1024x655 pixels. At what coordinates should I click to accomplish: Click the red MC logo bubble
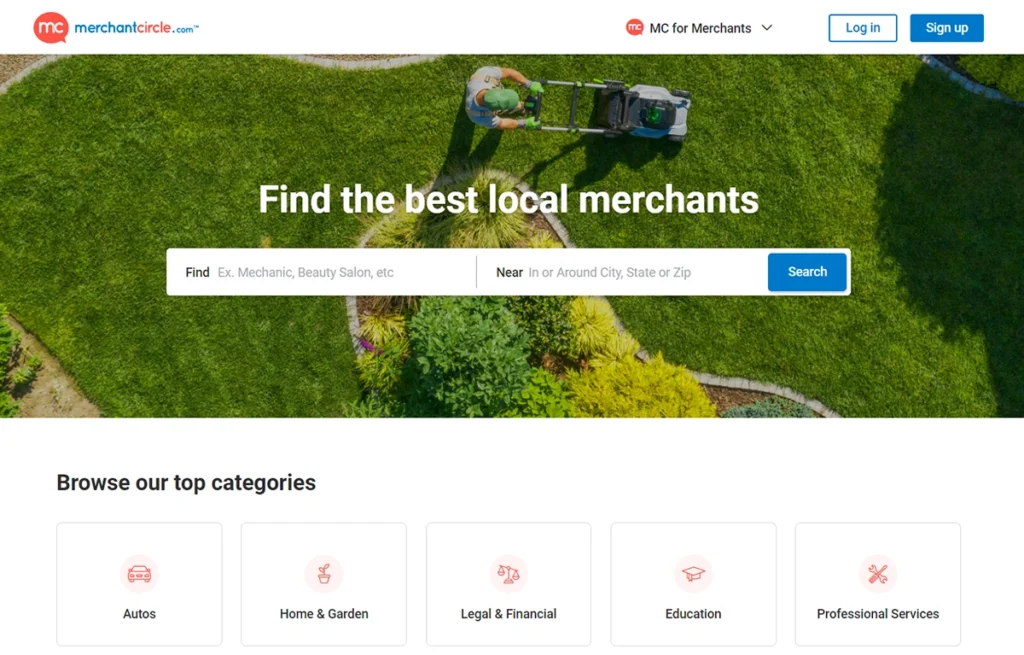point(51,28)
